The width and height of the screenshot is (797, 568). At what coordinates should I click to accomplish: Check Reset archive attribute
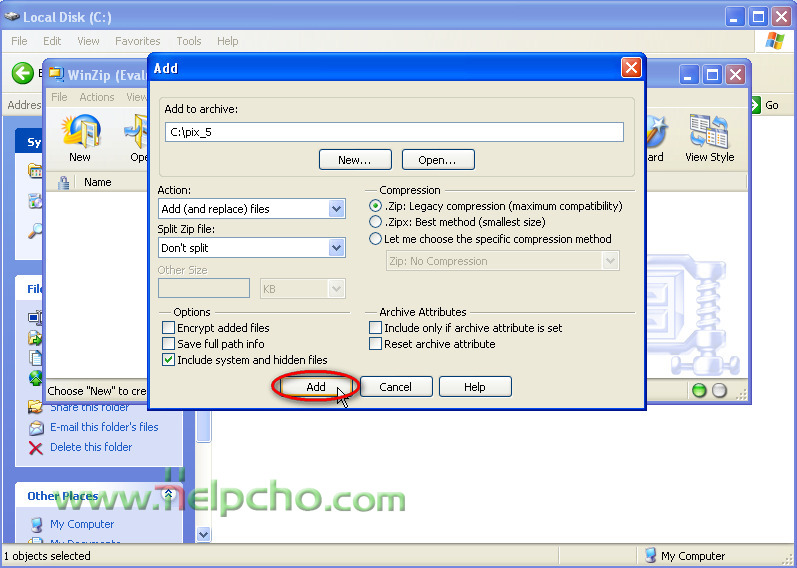tap(375, 344)
